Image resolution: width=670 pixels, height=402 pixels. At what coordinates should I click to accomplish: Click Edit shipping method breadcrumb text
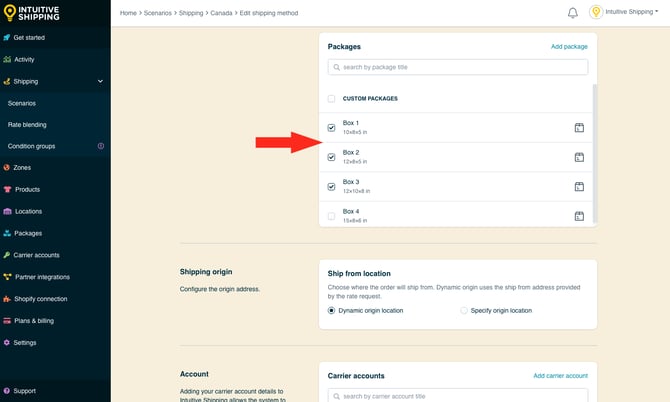point(269,13)
